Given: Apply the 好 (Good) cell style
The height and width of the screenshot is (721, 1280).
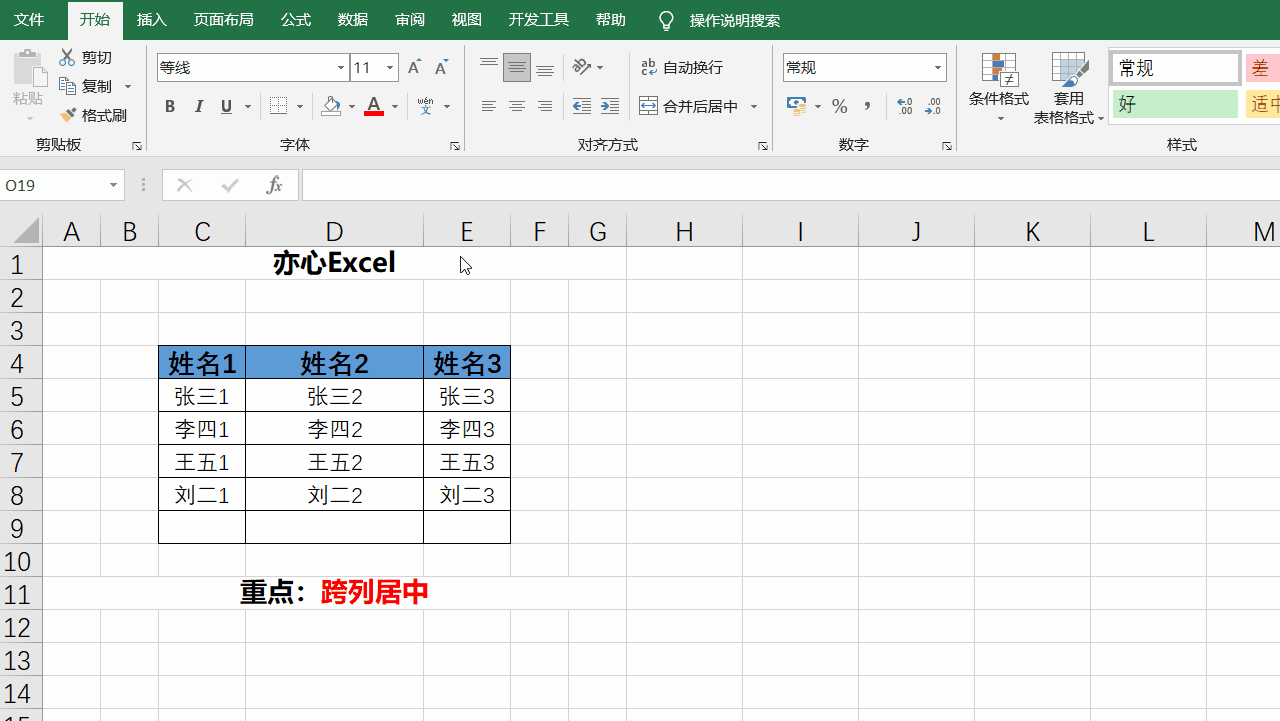Looking at the screenshot, I should coord(1174,104).
